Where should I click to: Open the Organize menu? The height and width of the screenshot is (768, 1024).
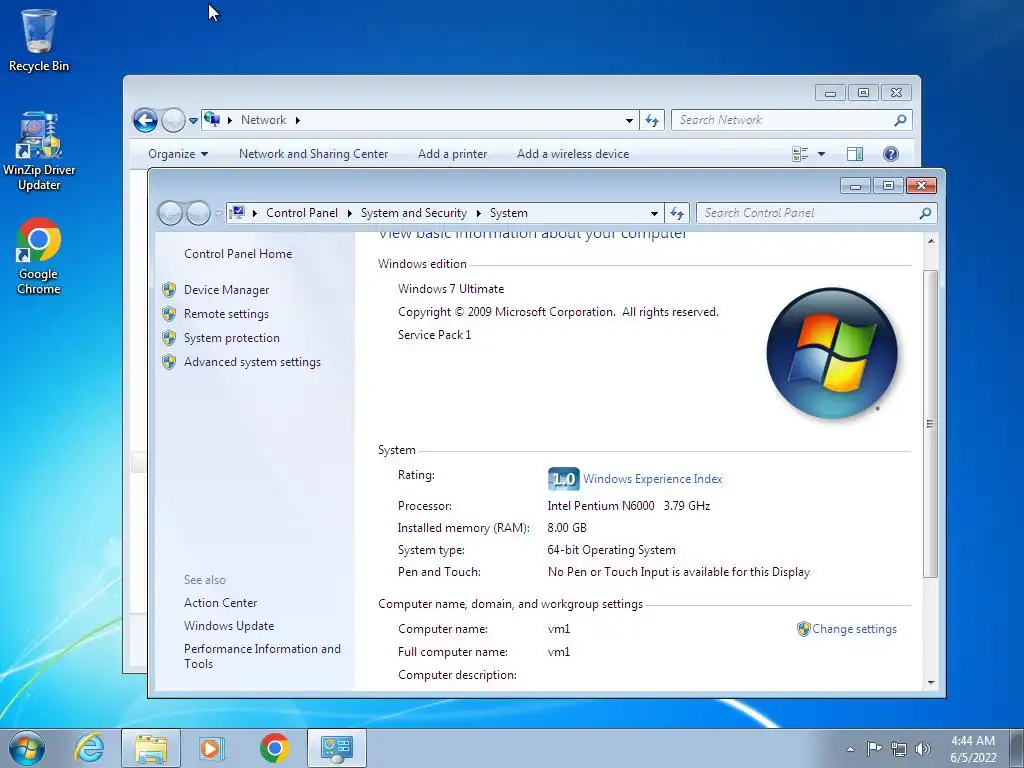(178, 154)
